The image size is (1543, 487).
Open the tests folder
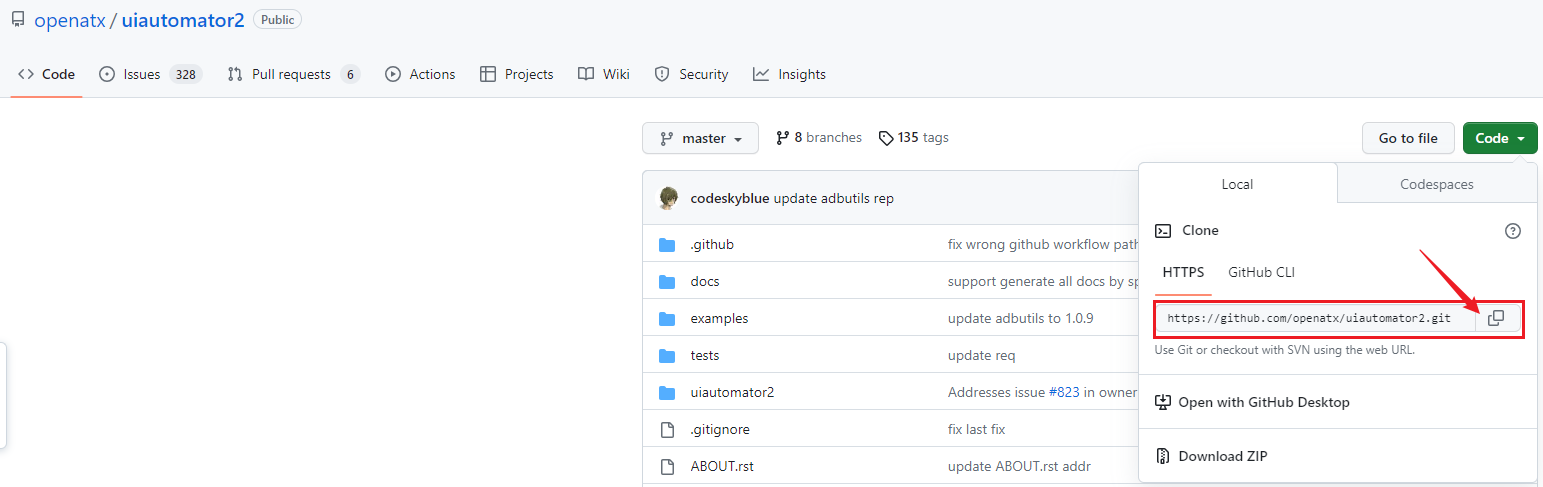tap(705, 355)
